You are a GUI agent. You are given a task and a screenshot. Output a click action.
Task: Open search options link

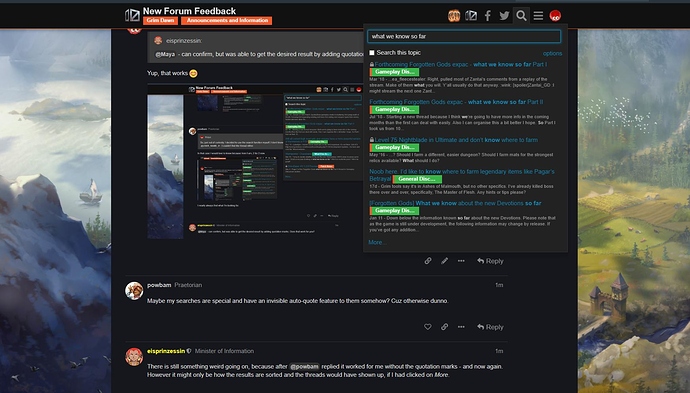[x=552, y=53]
